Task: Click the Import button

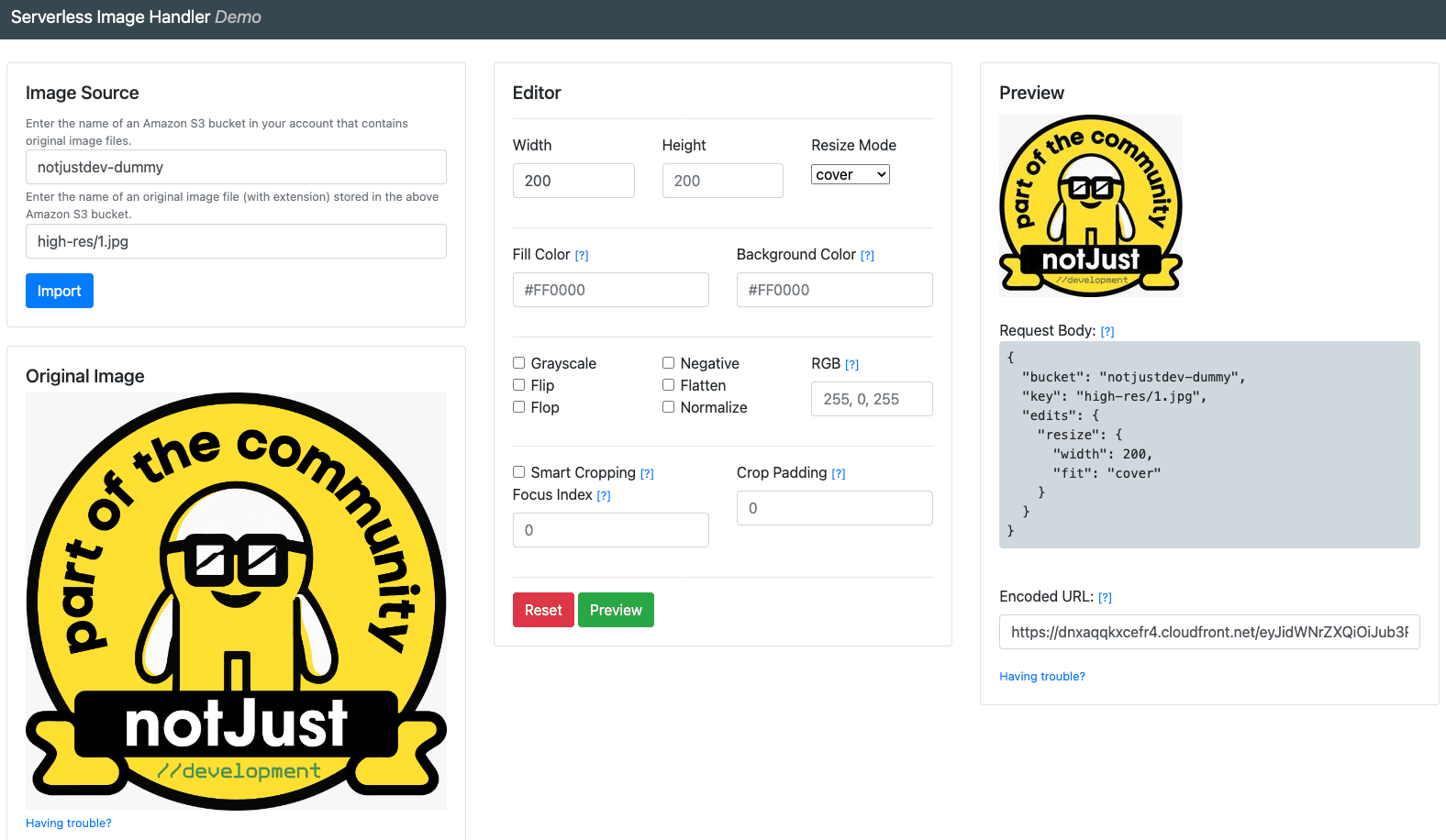Action: coord(60,291)
